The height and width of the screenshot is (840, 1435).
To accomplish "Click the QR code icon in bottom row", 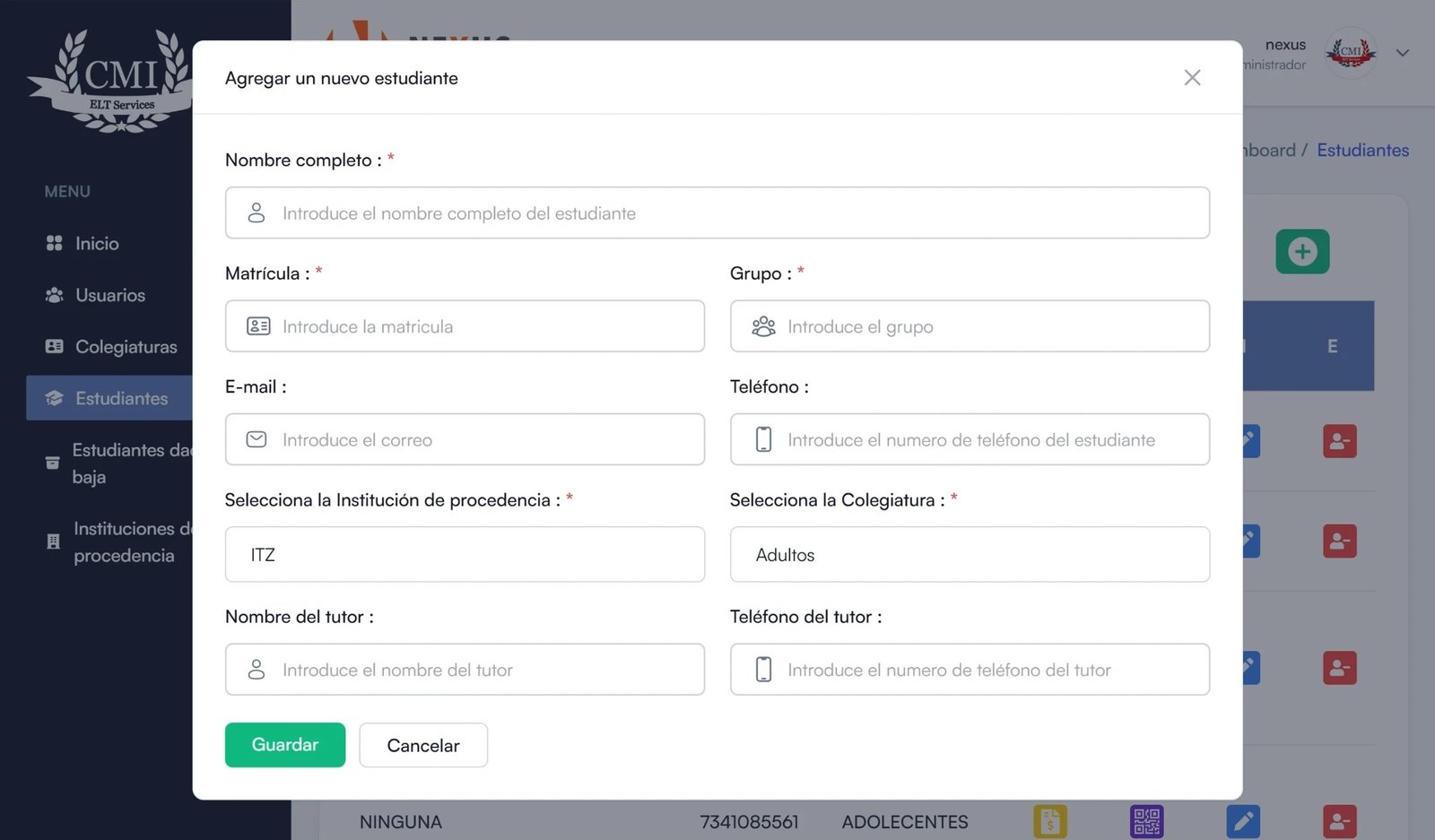I will point(1146,821).
